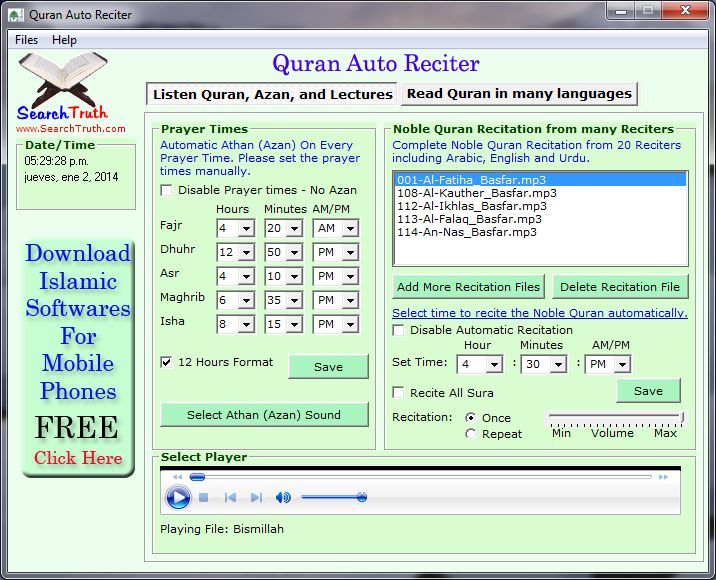The image size is (716, 580).
Task: Click the Download Islamic Softwares banner
Action: pyautogui.click(x=78, y=359)
